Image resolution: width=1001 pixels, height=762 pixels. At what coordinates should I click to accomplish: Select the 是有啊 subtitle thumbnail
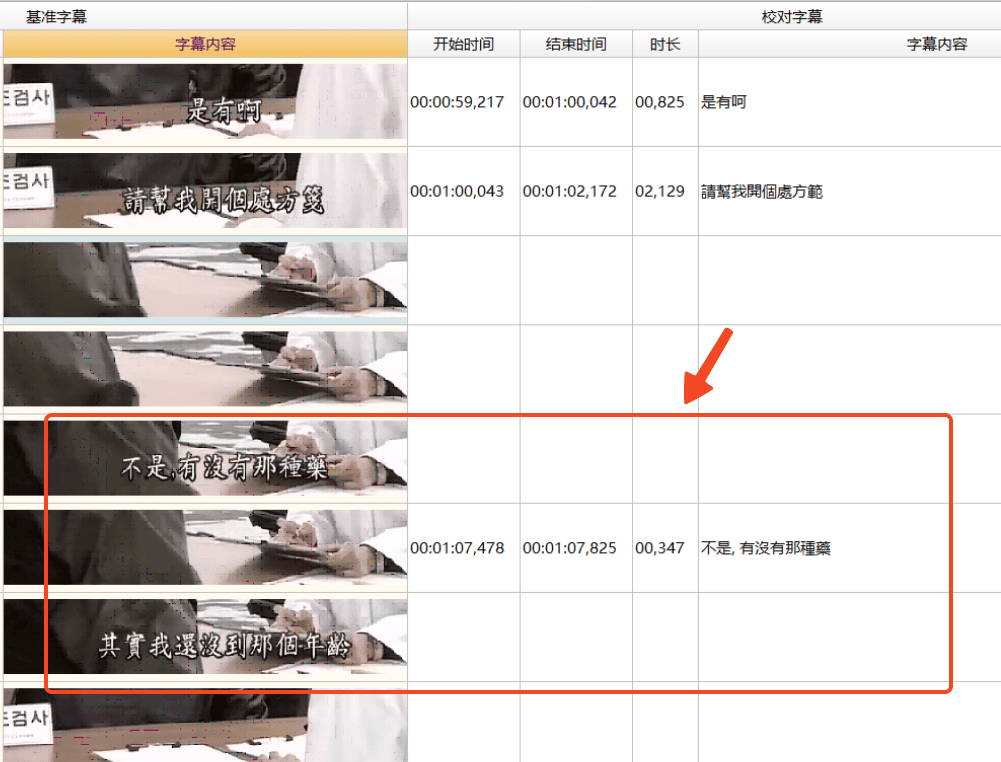coord(204,101)
